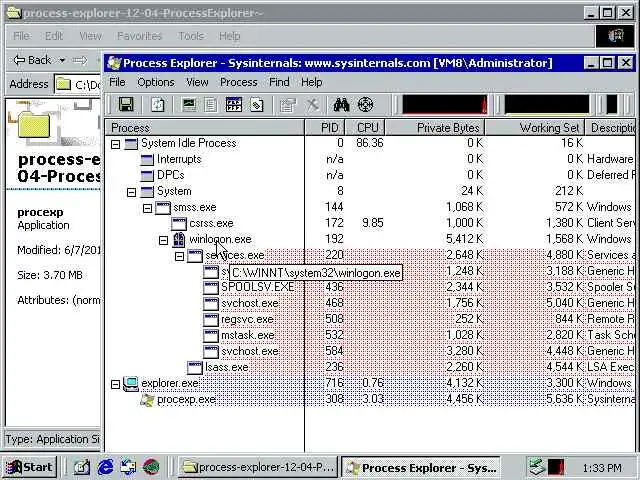Image resolution: width=640 pixels, height=480 pixels.
Task: Open the Options menu
Action: tap(156, 82)
